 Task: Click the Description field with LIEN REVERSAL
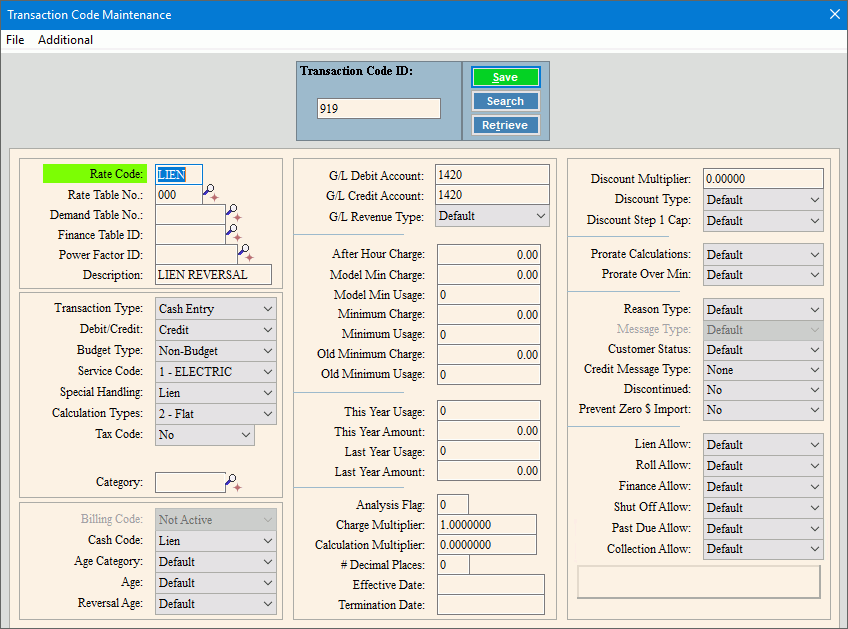pyautogui.click(x=214, y=275)
